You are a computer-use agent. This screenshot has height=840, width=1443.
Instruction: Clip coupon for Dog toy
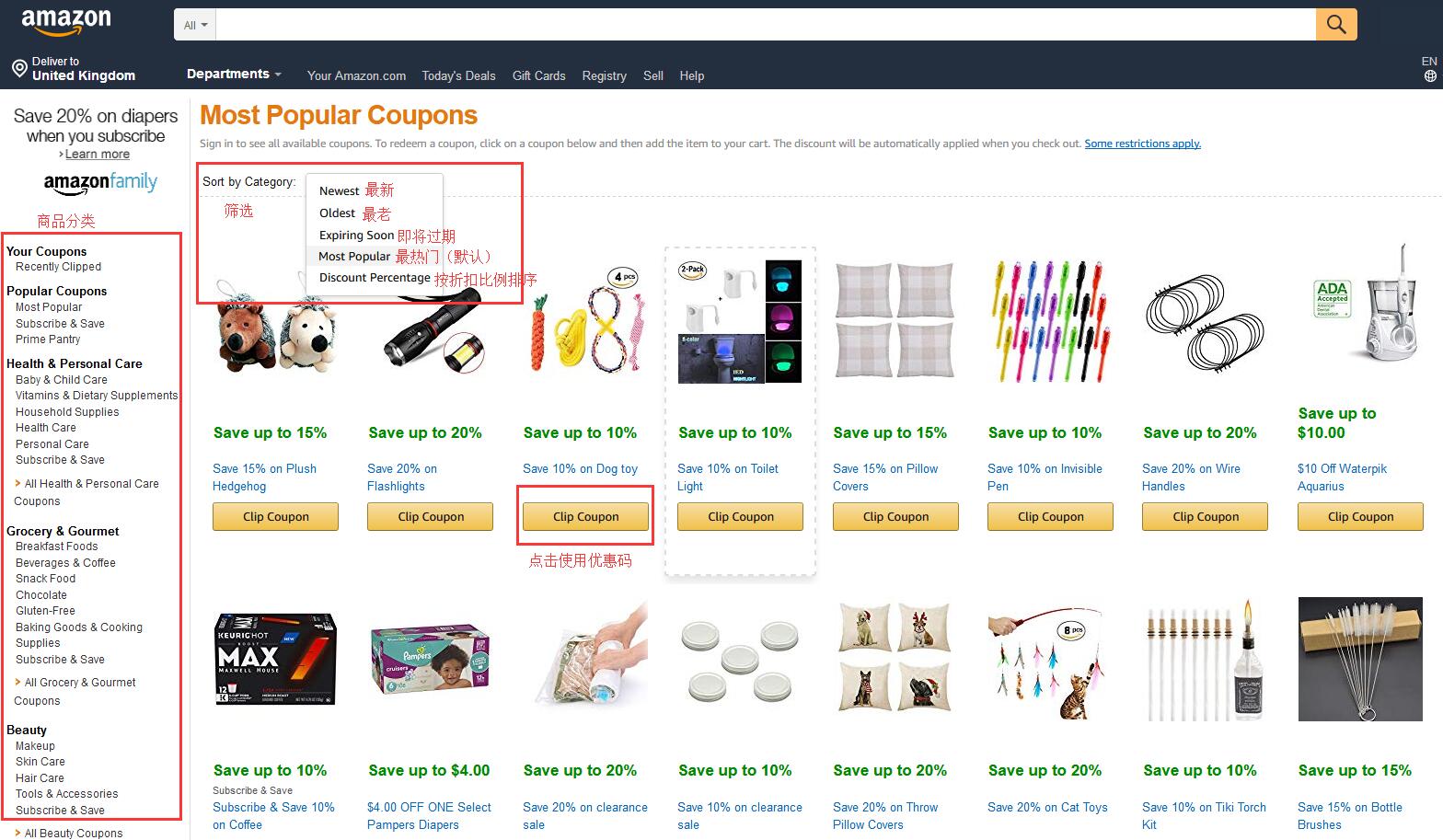coord(585,517)
